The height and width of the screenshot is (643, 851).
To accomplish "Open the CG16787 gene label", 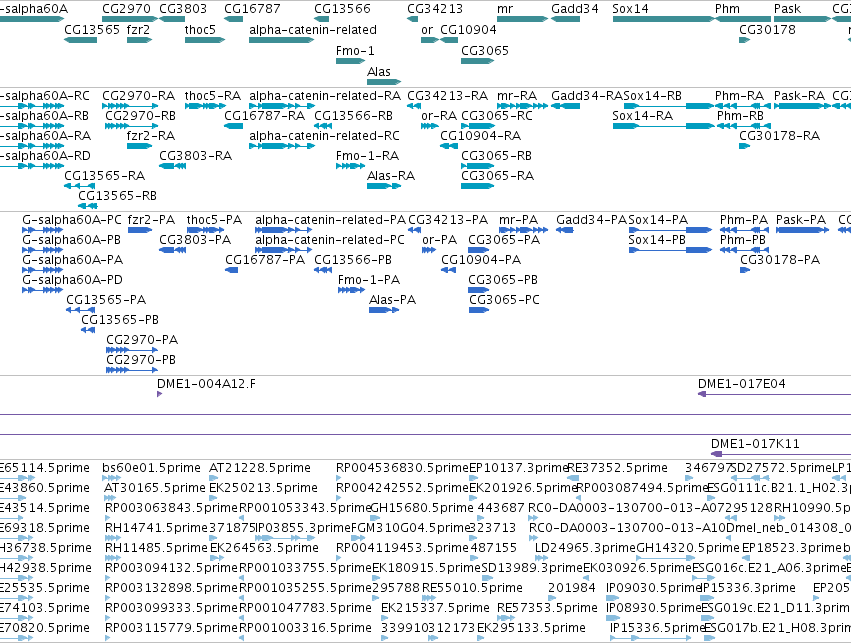I will coord(252,9).
